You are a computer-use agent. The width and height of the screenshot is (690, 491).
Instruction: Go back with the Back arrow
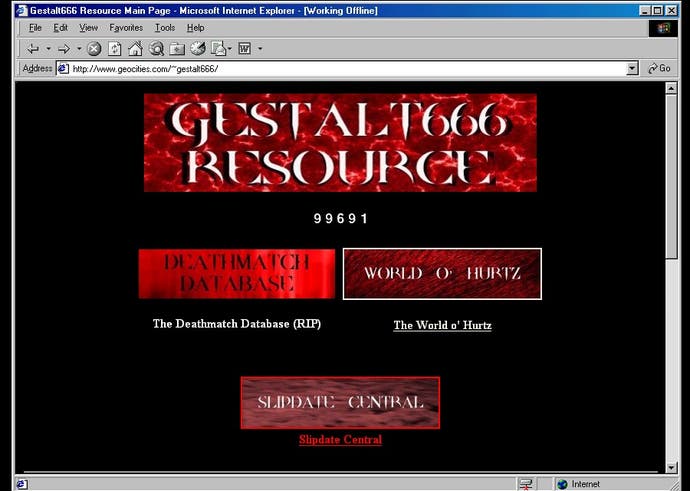[33, 48]
